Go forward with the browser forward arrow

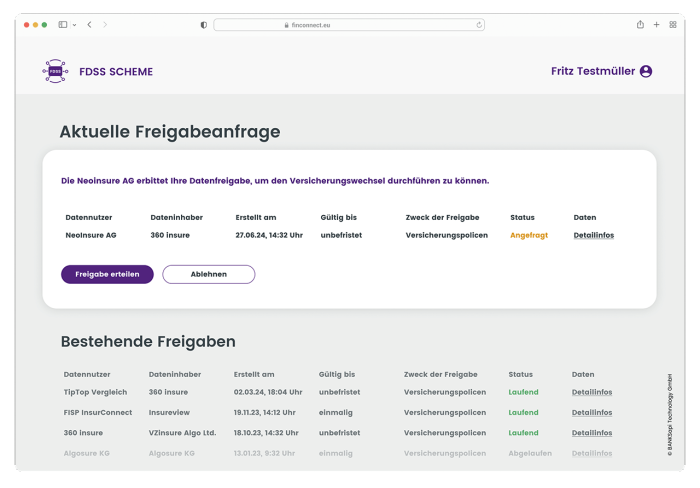pyautogui.click(x=105, y=25)
